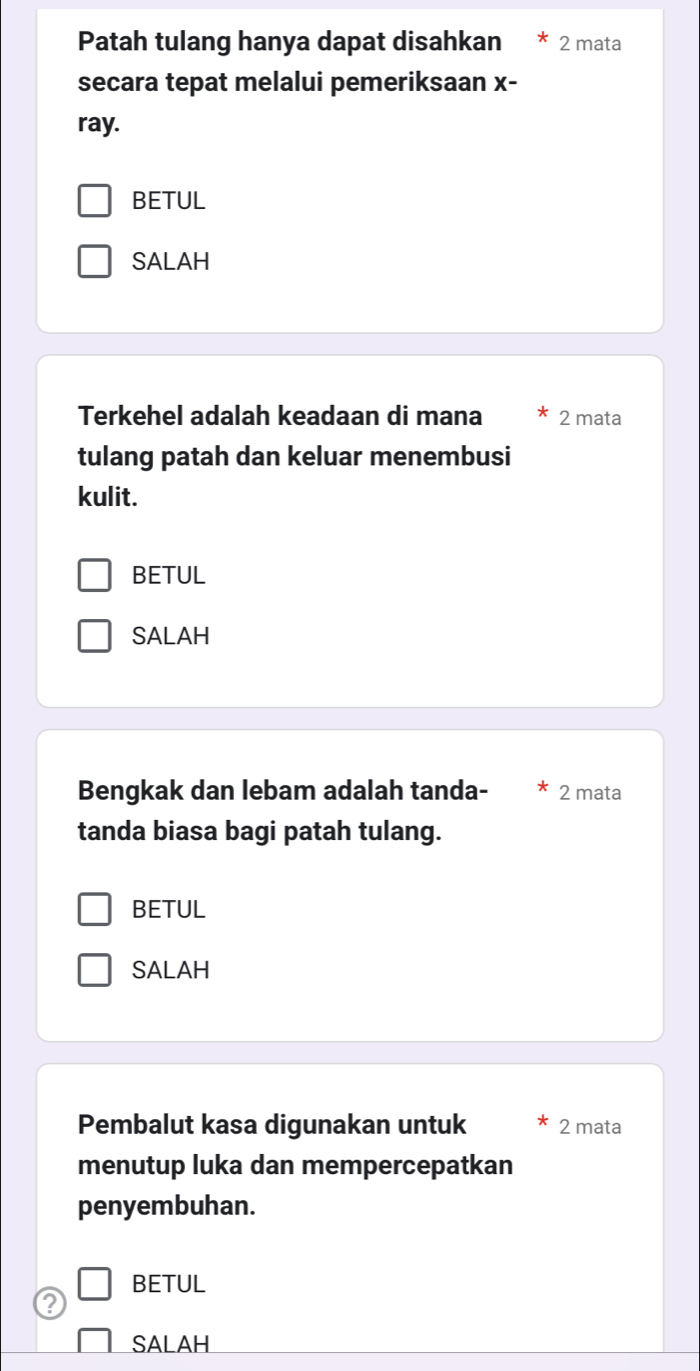Tick BETUL checkbox for the x-ray question

(x=96, y=200)
